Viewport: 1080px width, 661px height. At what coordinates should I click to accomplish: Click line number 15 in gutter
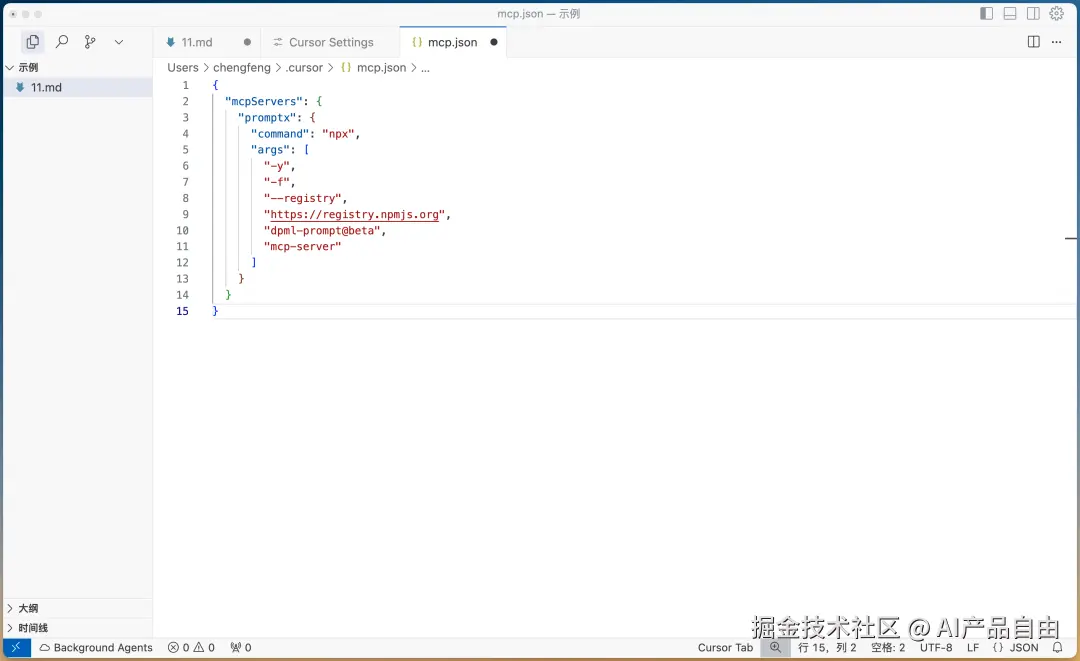[x=182, y=311]
